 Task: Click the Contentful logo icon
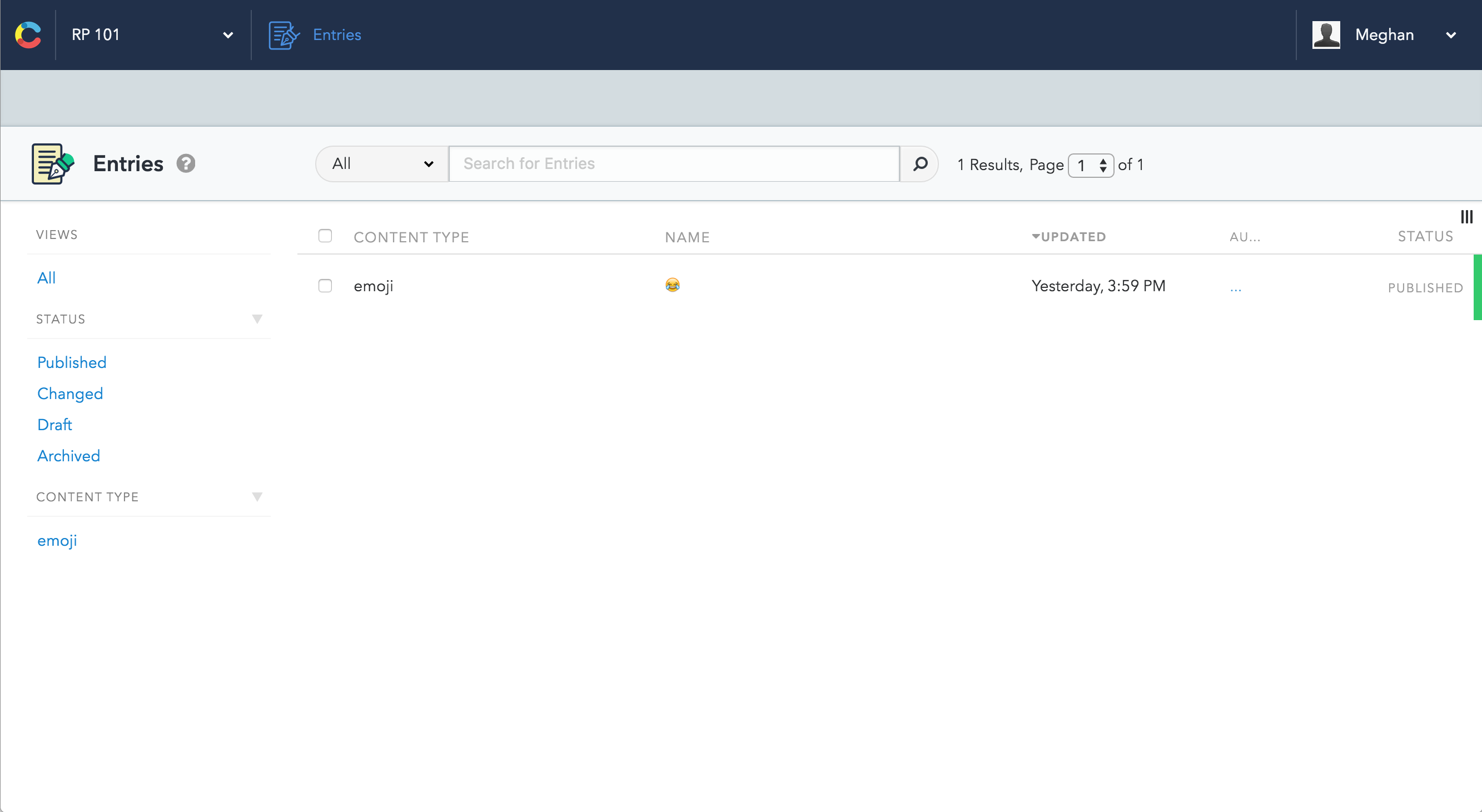pyautogui.click(x=28, y=34)
